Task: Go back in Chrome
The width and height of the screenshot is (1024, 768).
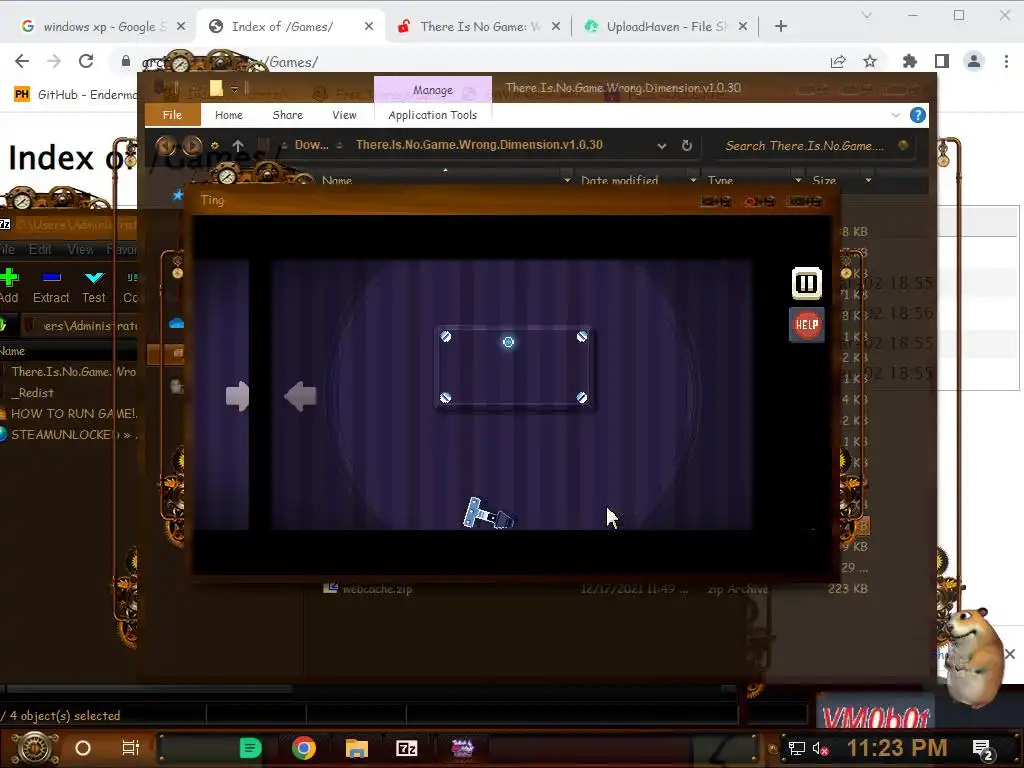Action: tap(22, 61)
